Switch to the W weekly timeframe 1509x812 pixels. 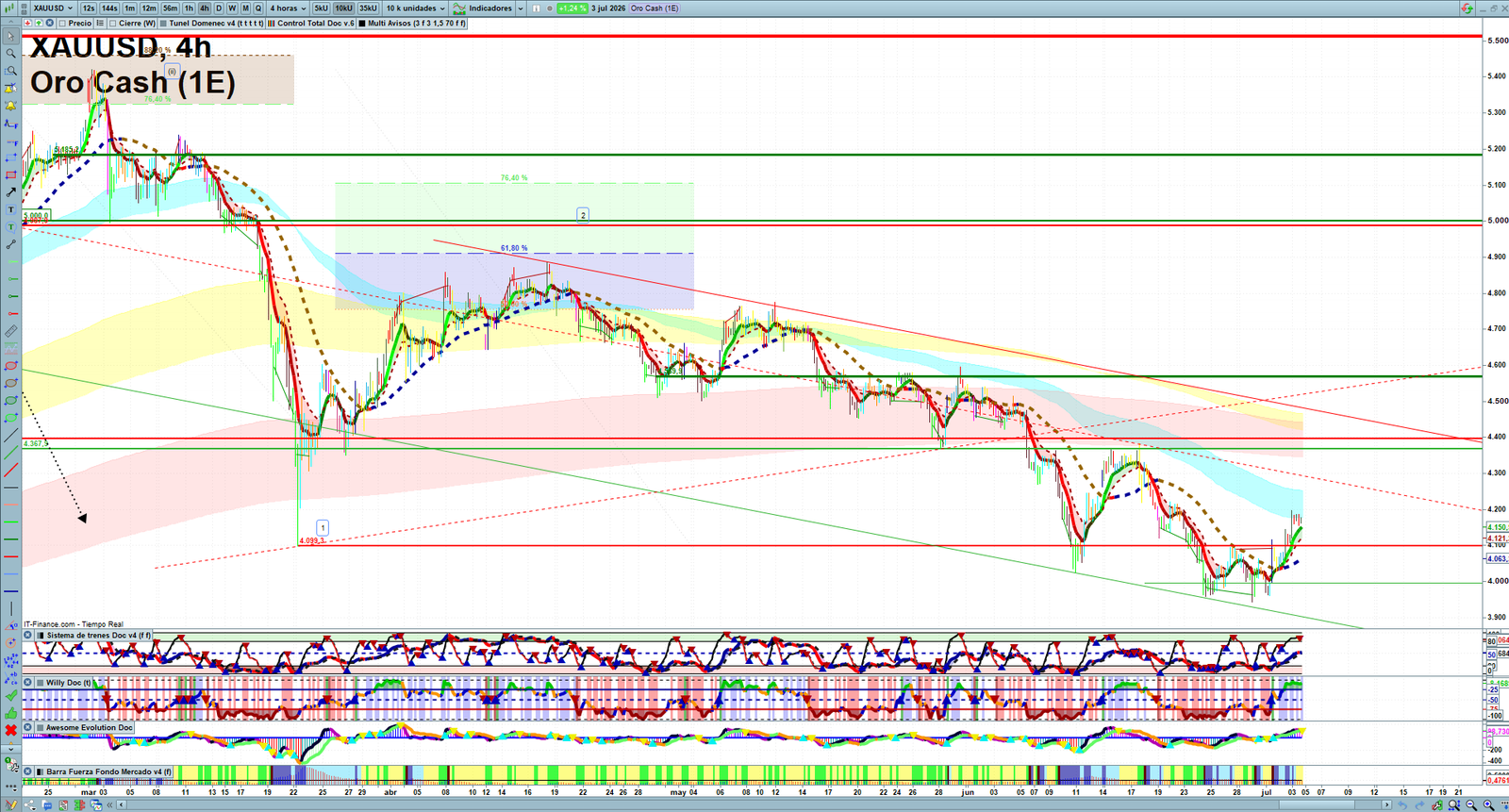click(x=232, y=8)
